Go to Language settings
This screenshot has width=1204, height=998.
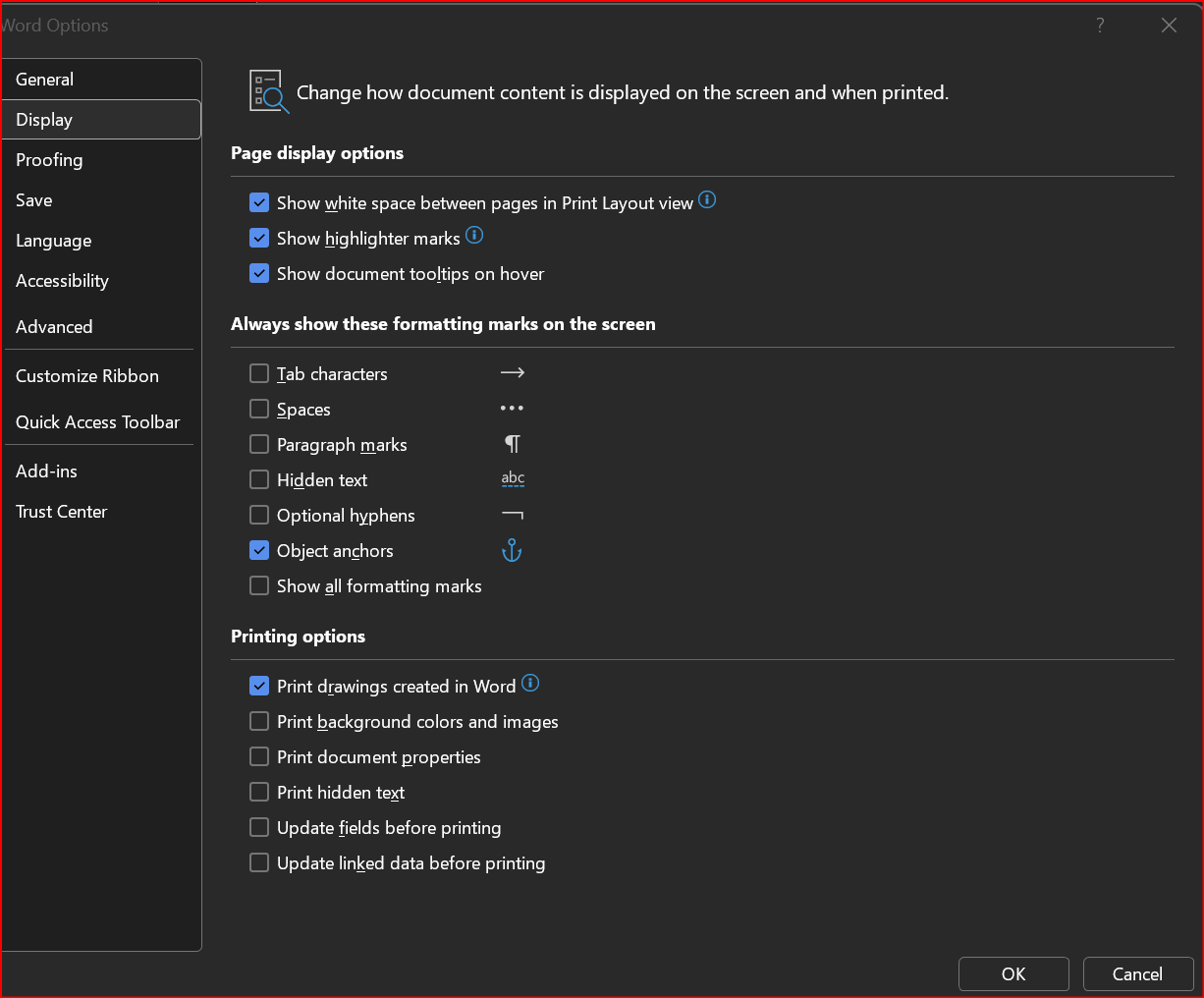pos(101,241)
